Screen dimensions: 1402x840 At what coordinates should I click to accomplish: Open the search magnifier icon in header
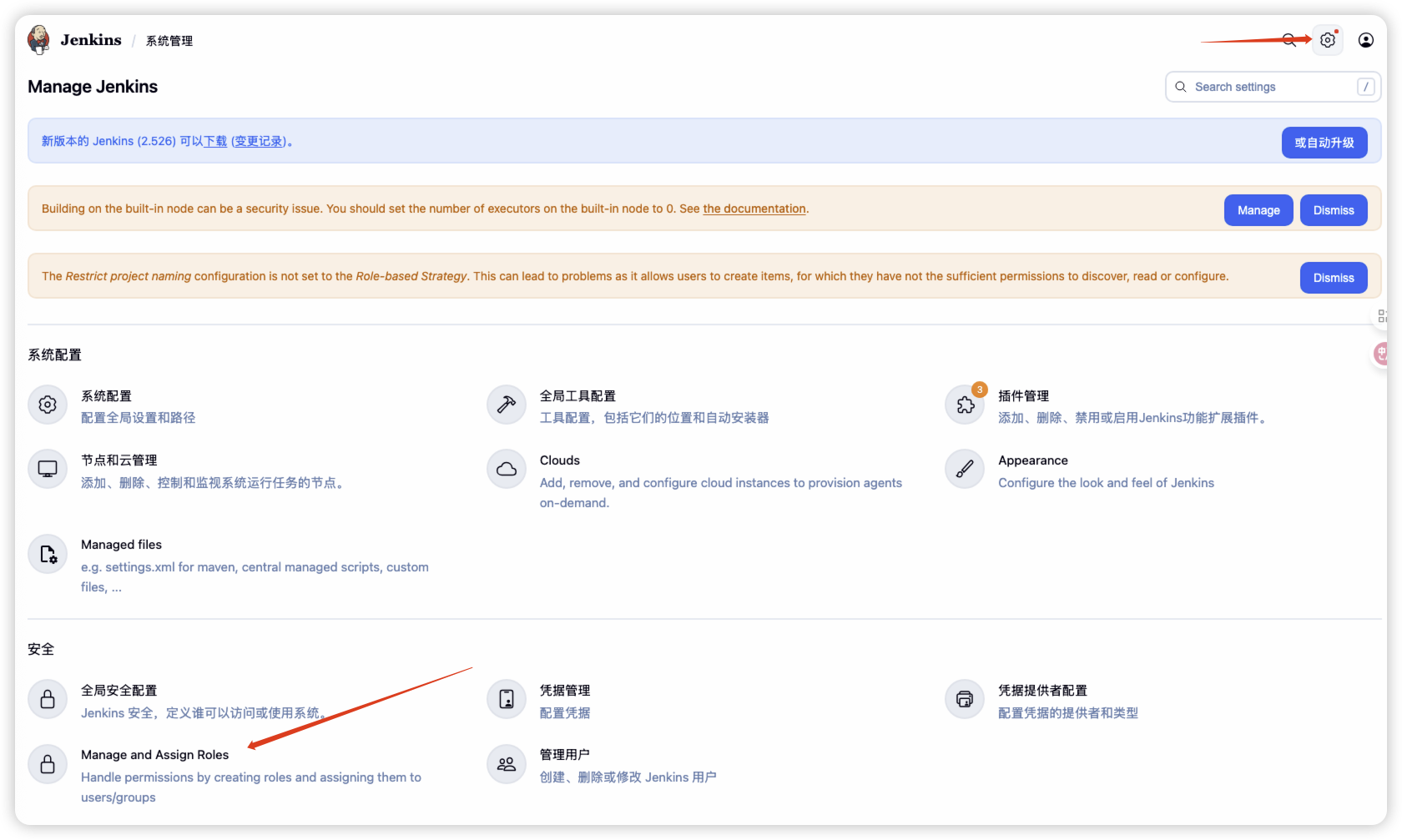(1289, 40)
